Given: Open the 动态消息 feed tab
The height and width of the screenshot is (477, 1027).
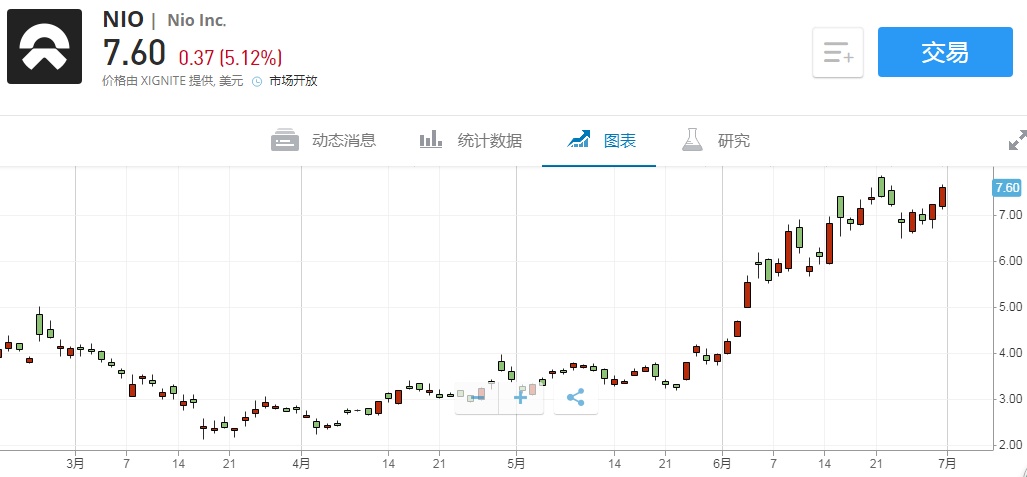Looking at the screenshot, I should [x=324, y=140].
